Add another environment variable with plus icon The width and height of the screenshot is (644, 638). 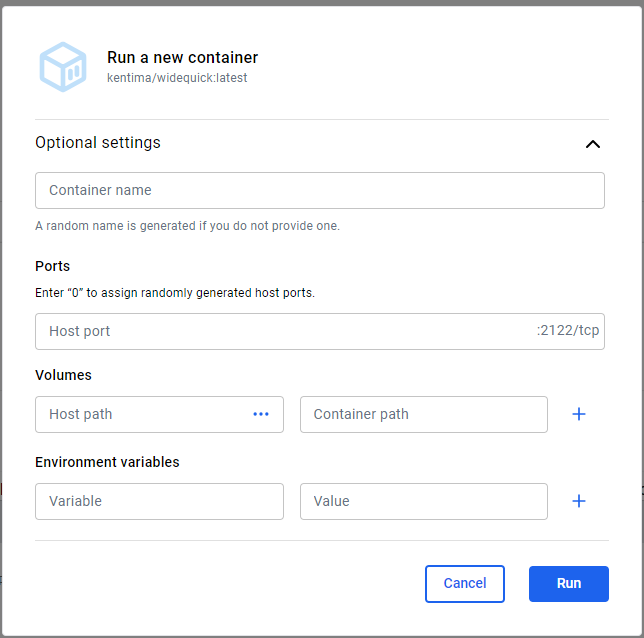pyautogui.click(x=578, y=501)
